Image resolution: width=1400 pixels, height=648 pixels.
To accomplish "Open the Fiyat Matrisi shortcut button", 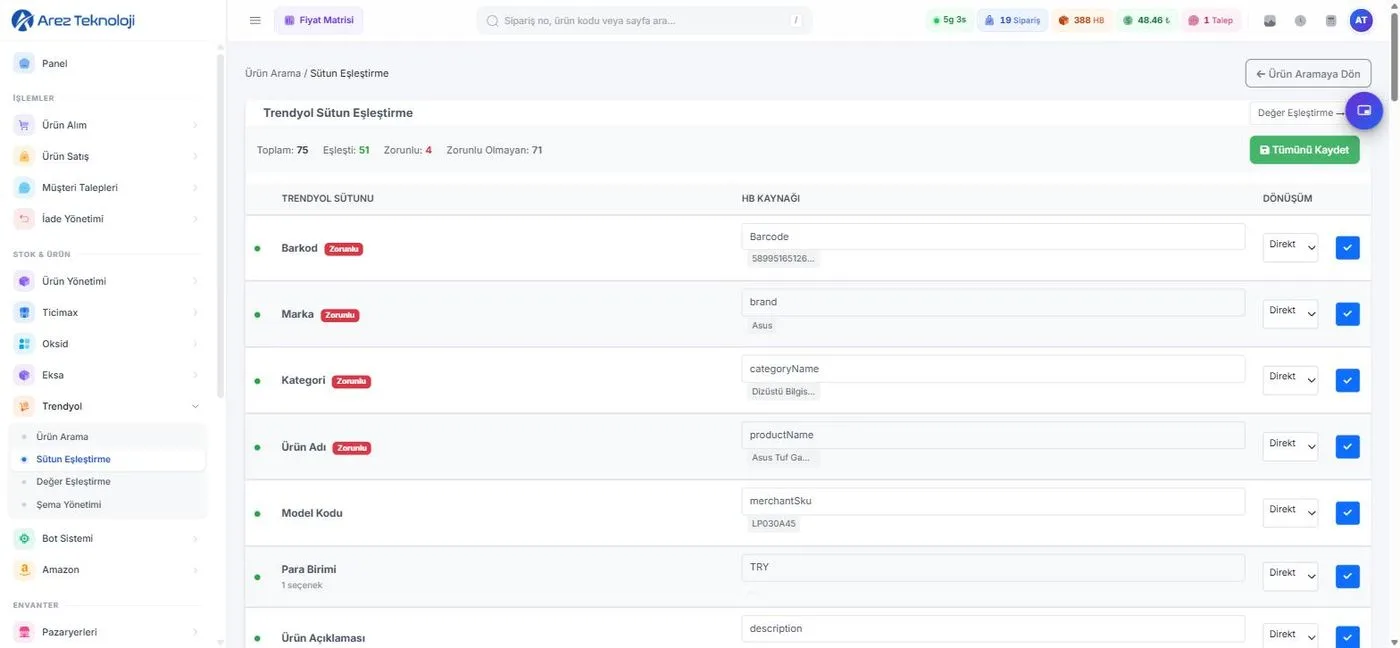I will click(x=319, y=20).
